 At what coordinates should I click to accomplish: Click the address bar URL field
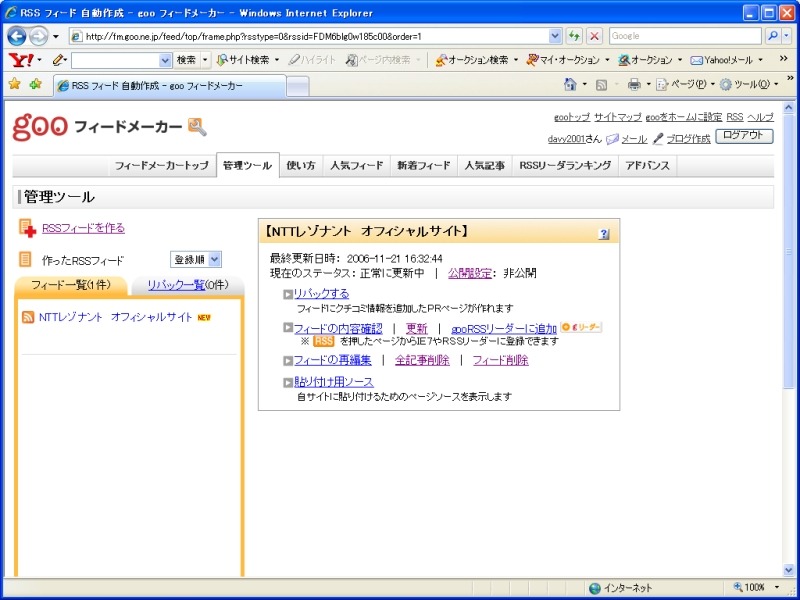point(309,36)
